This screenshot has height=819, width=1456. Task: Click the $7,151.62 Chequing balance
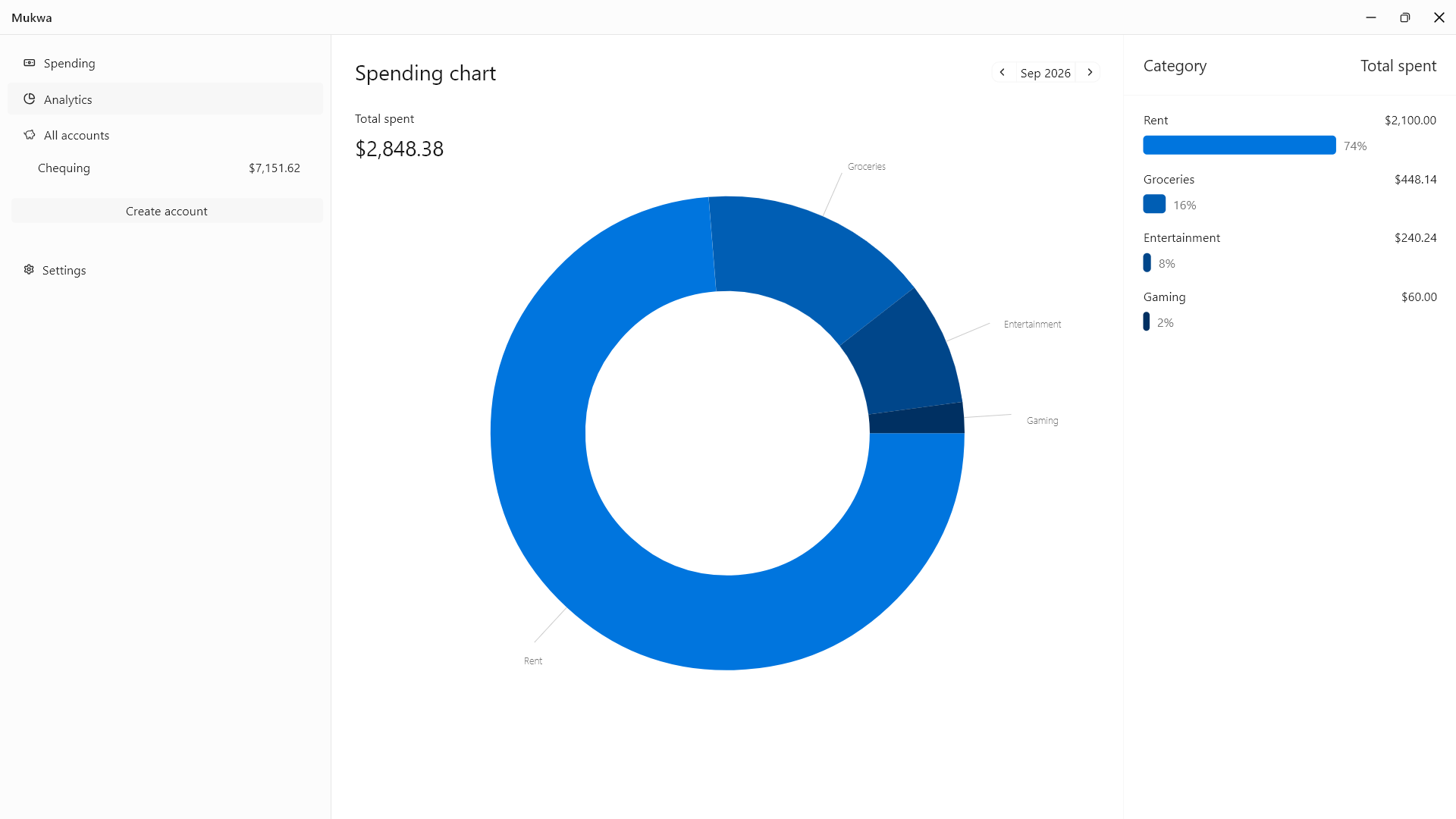click(275, 168)
